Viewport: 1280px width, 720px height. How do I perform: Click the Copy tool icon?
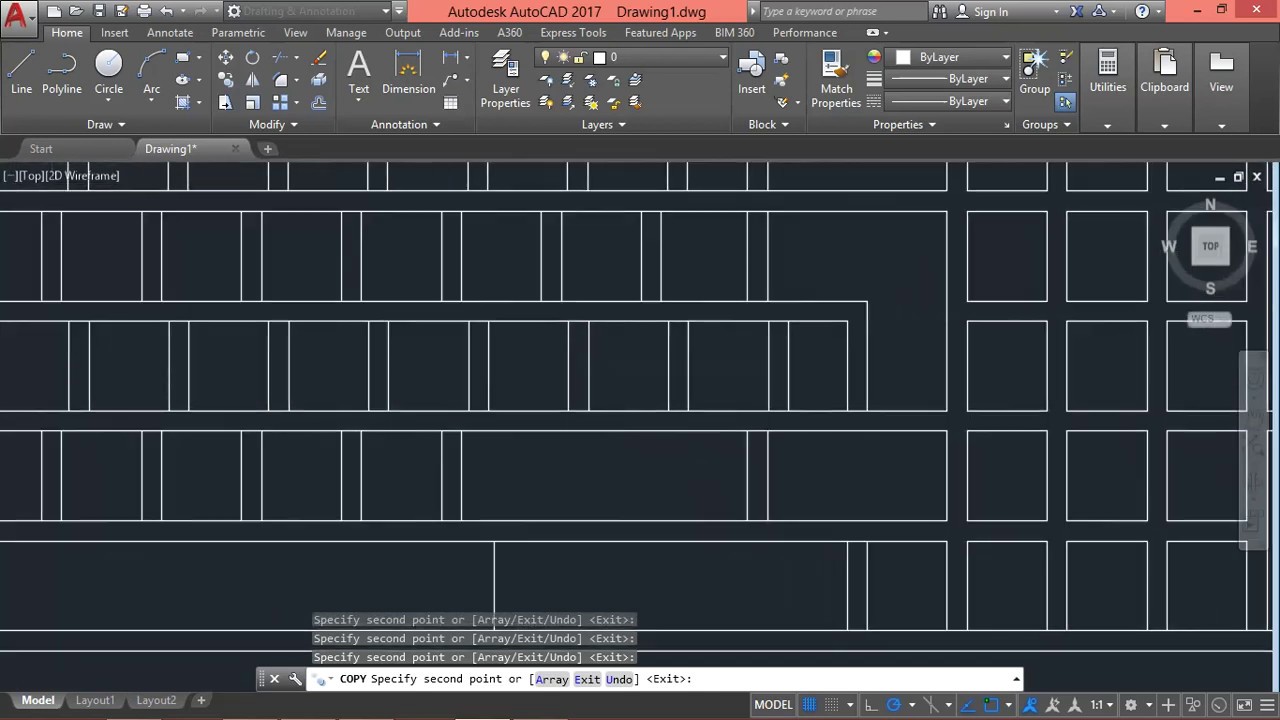(x=226, y=80)
